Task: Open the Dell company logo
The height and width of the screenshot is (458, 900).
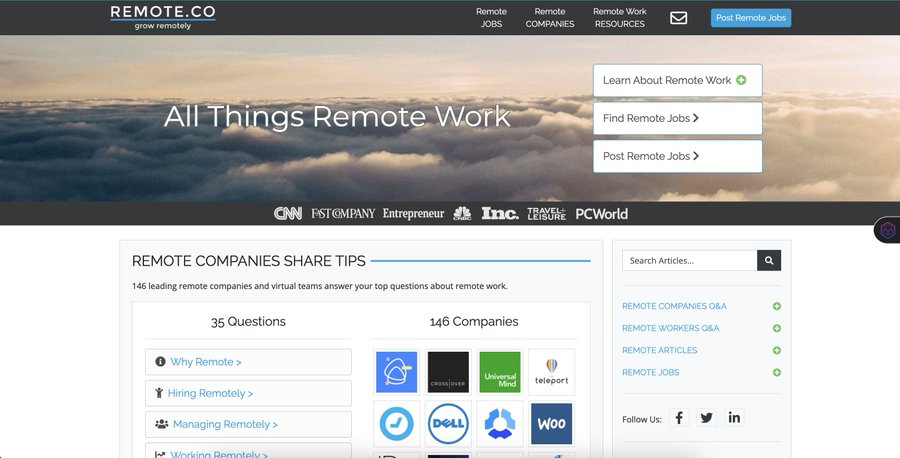Action: (448, 424)
